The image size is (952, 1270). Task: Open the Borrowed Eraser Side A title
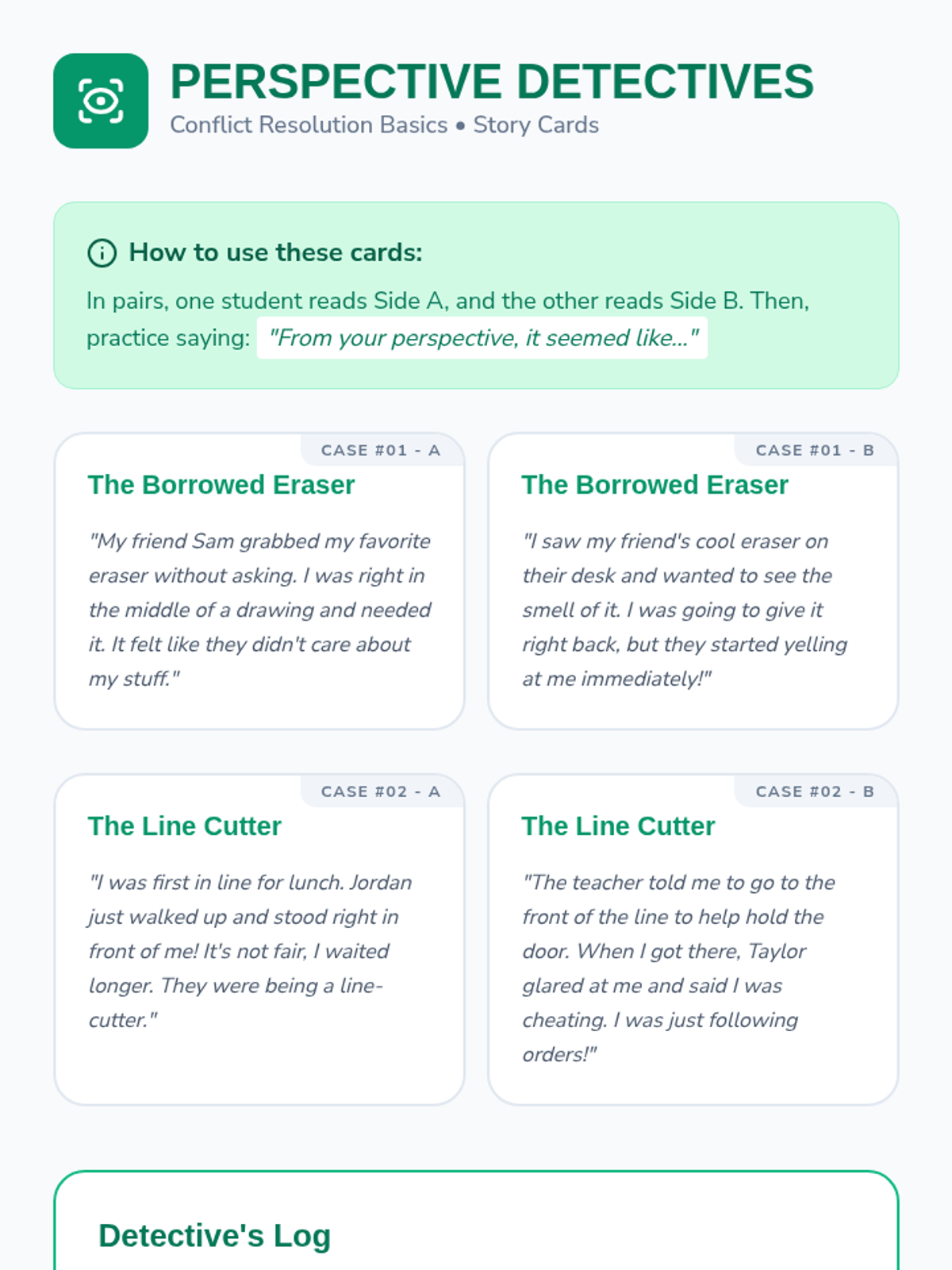[x=221, y=485]
